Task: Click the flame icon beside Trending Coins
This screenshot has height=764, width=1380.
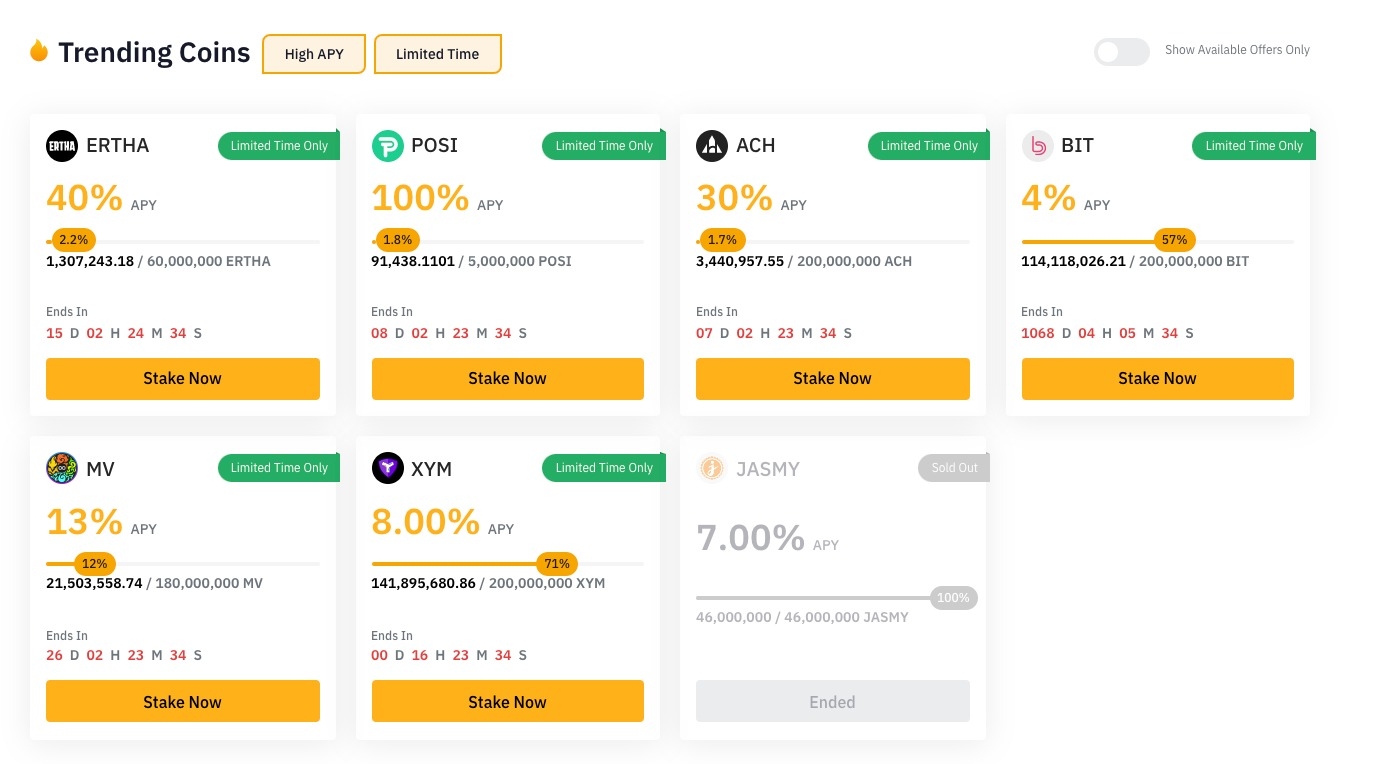Action: (x=39, y=51)
